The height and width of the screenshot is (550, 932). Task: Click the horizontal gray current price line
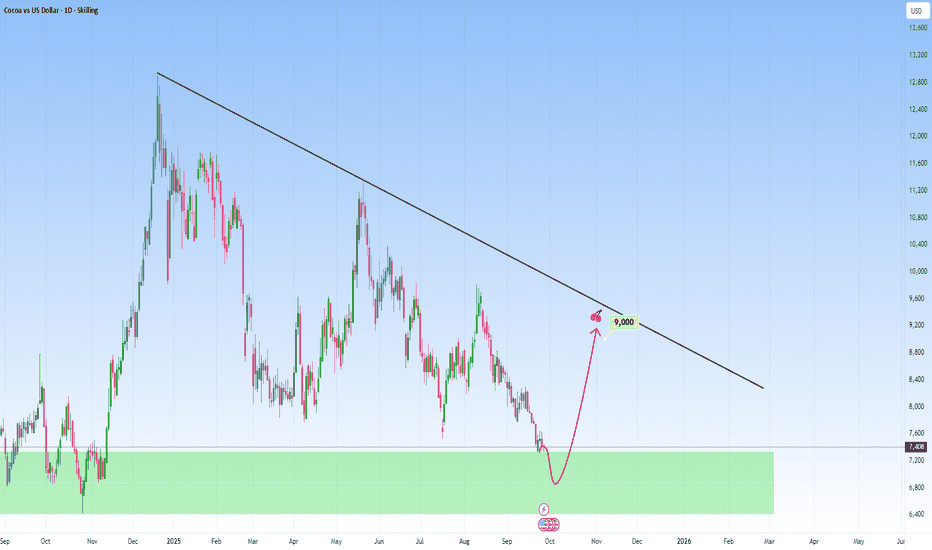click(700, 447)
